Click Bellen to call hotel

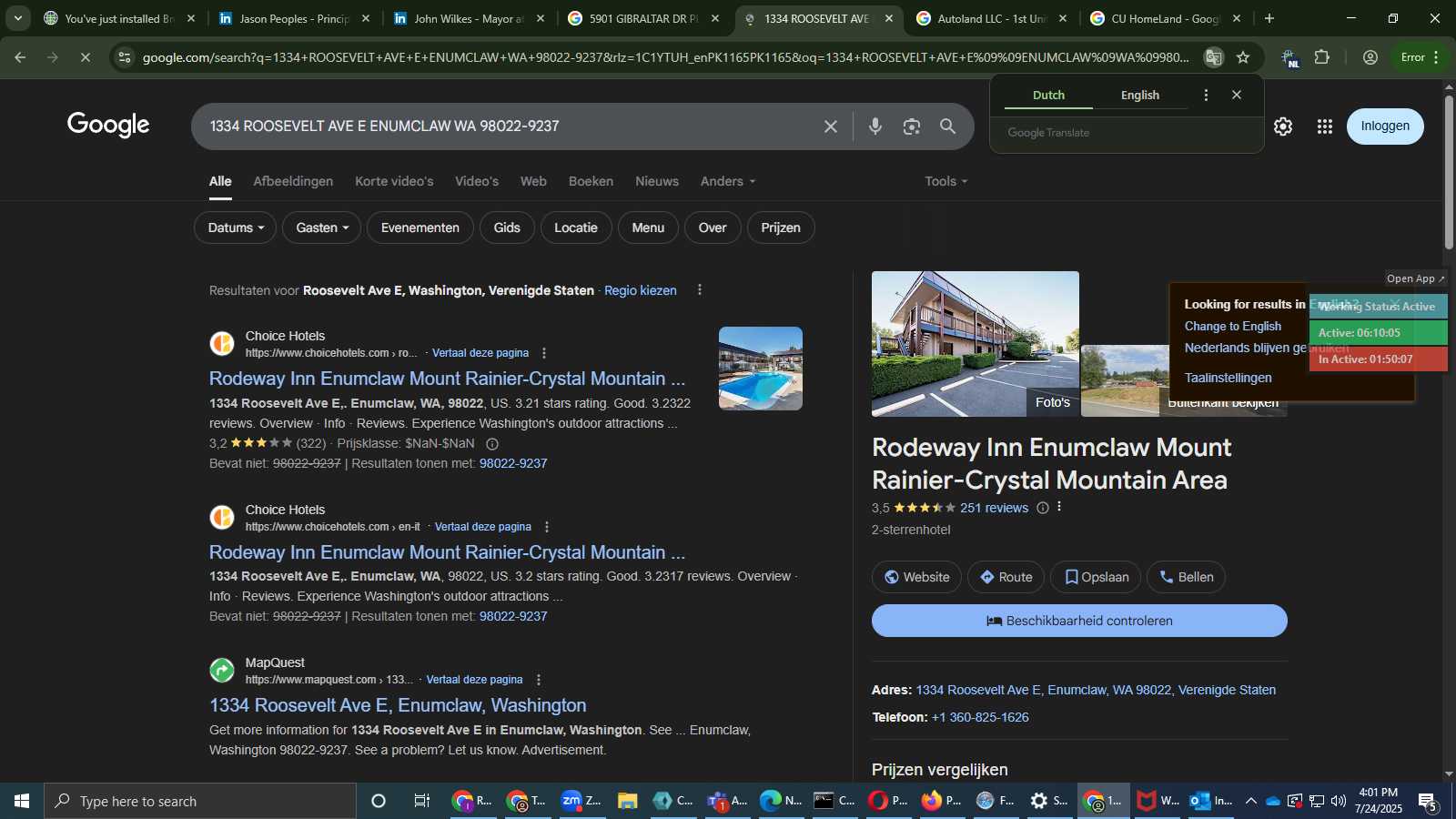click(x=1186, y=577)
